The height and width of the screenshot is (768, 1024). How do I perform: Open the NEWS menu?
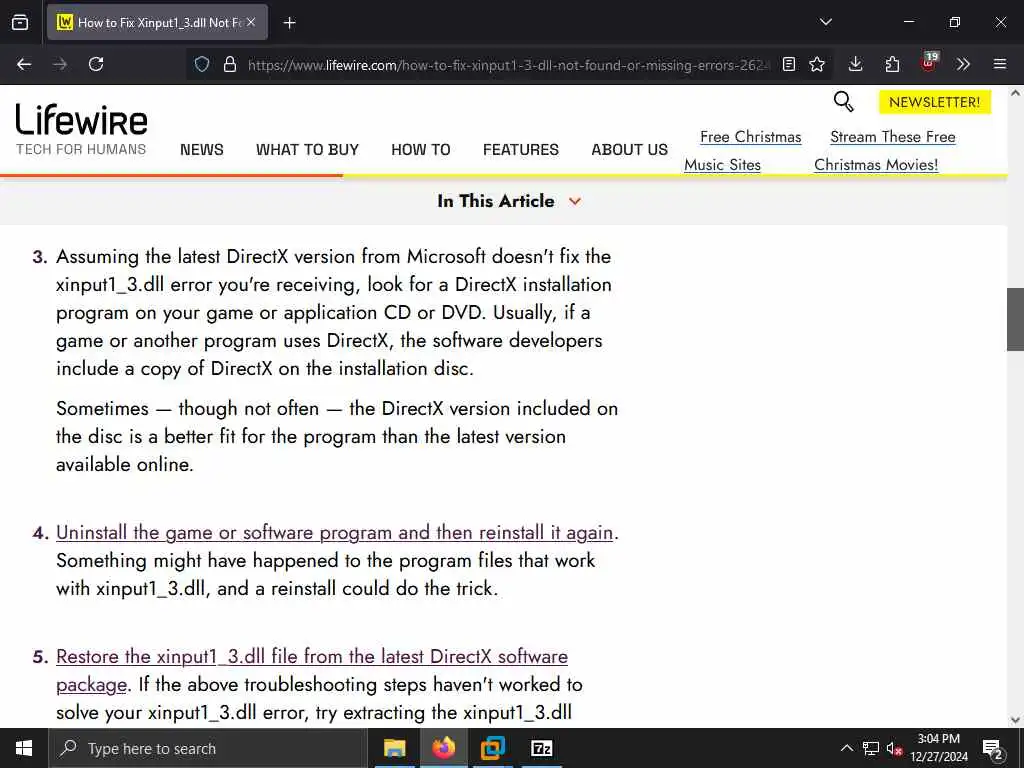[202, 150]
